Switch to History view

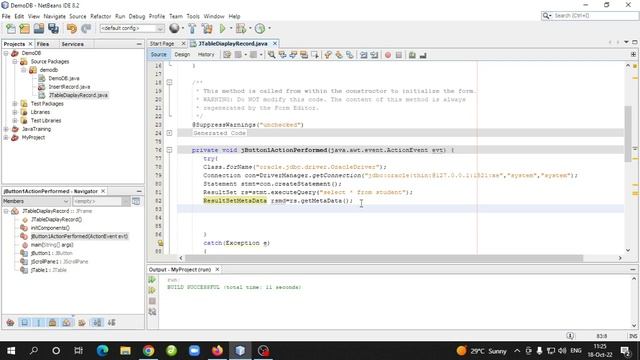[206, 54]
